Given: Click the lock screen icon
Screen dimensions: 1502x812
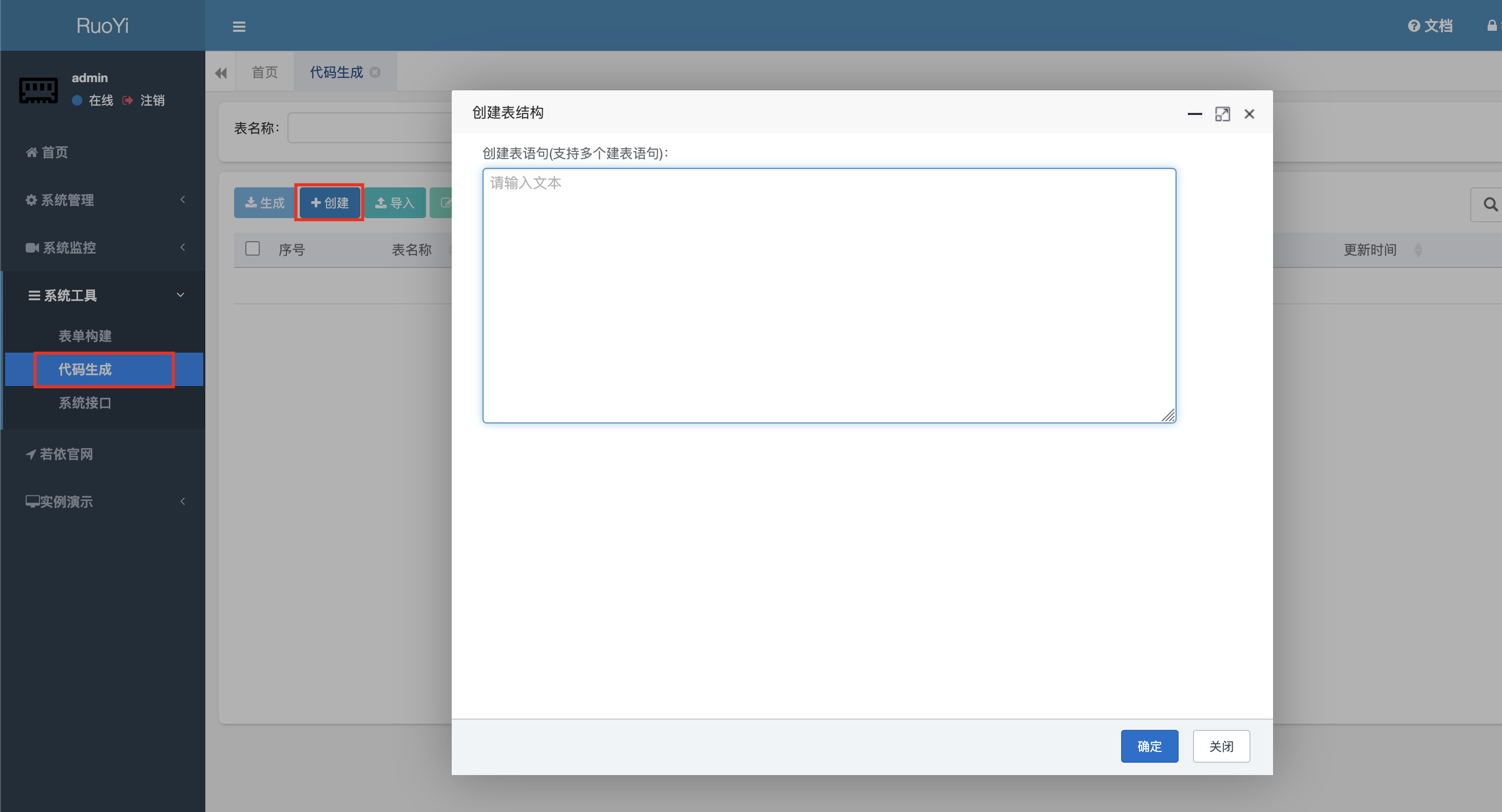Looking at the screenshot, I should tap(1492, 26).
